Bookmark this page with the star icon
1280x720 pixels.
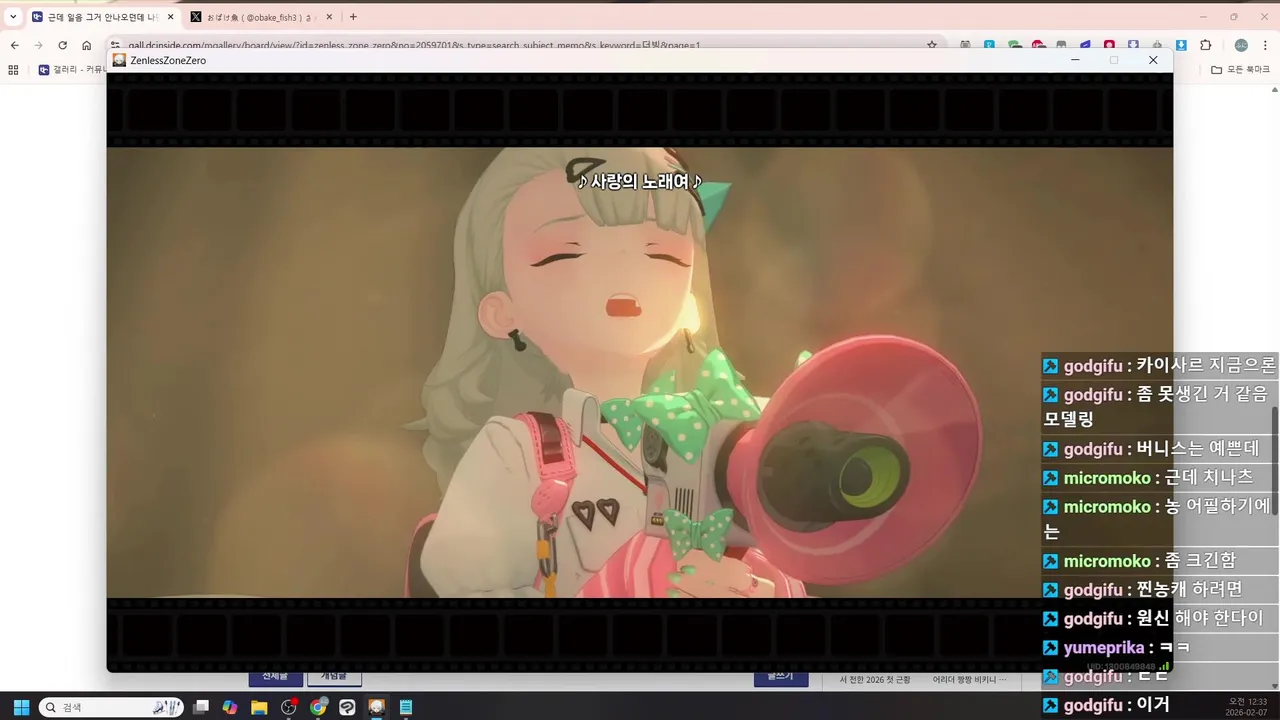click(932, 45)
